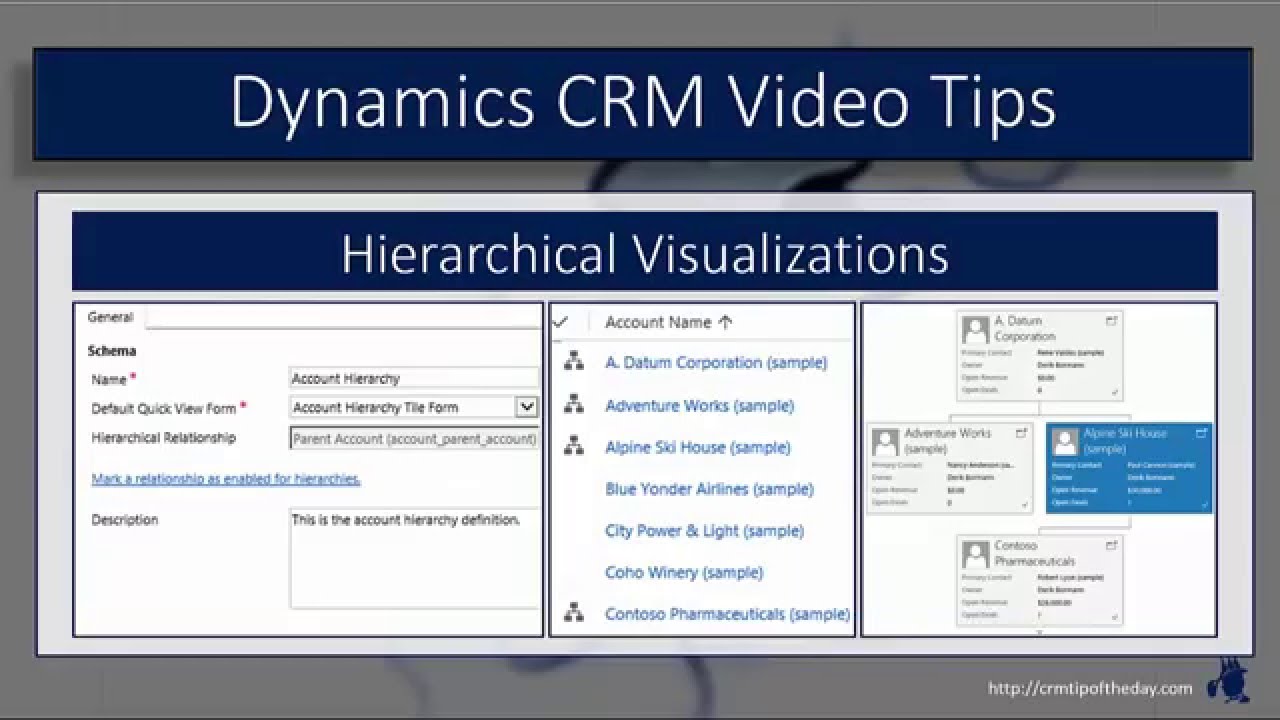
Task: Click sort ascending arrow next to Account Name
Action: point(726,322)
